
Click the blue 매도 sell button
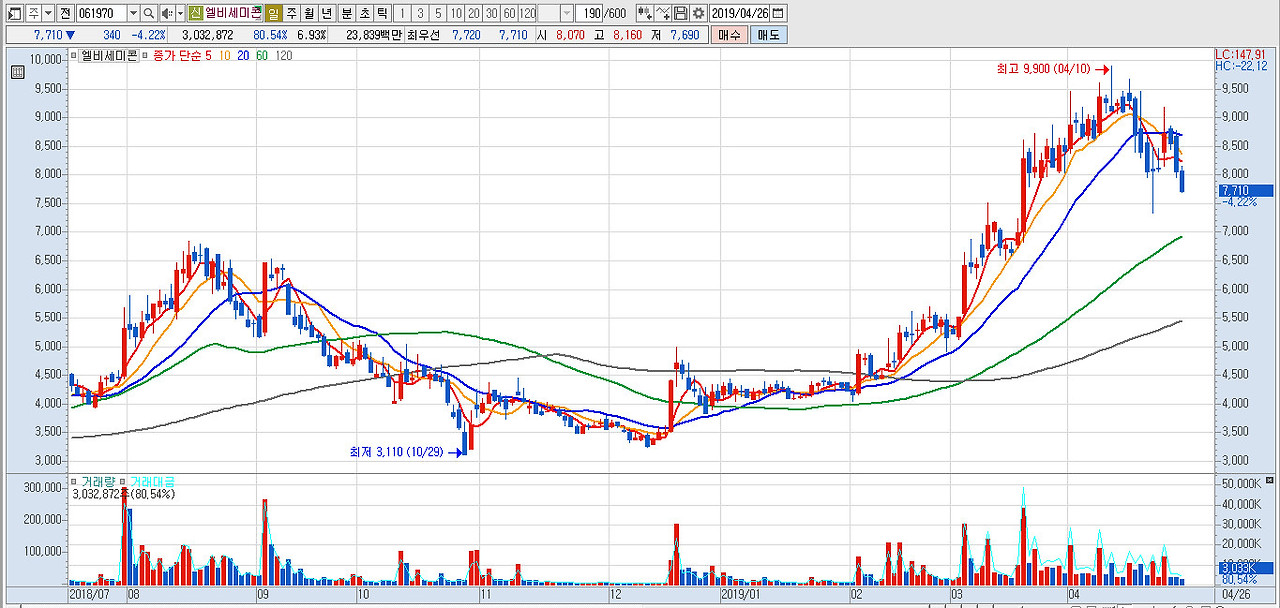point(768,35)
